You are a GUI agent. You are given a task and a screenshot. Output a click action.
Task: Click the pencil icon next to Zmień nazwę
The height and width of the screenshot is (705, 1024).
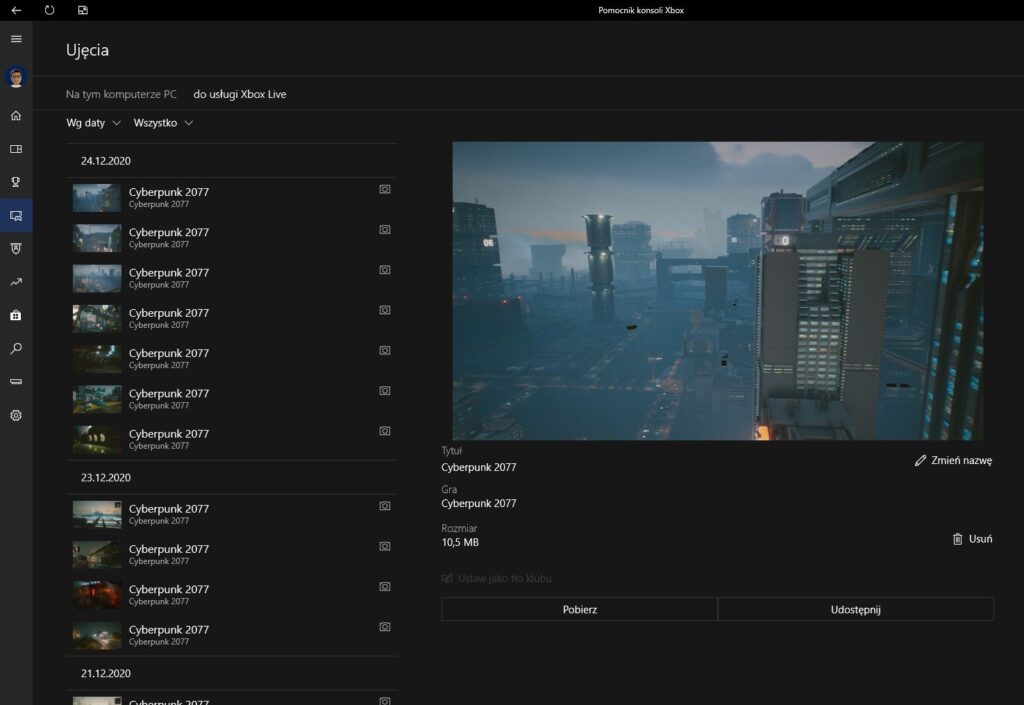(x=920, y=460)
